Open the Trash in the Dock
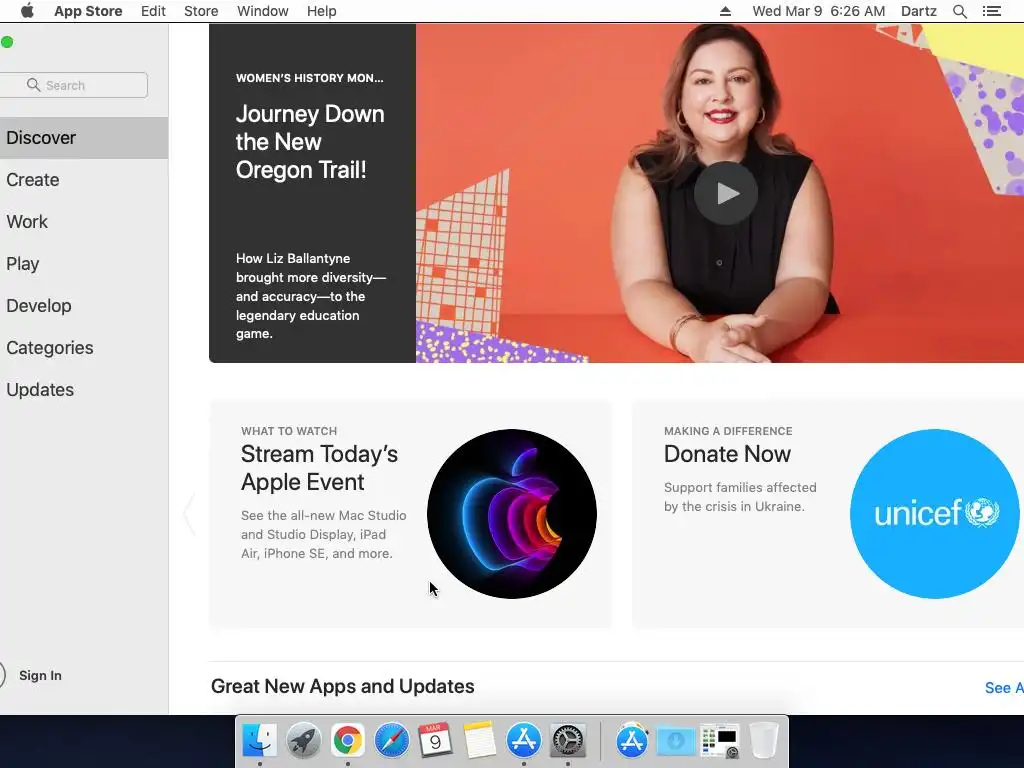The width and height of the screenshot is (1024, 768). (x=763, y=741)
